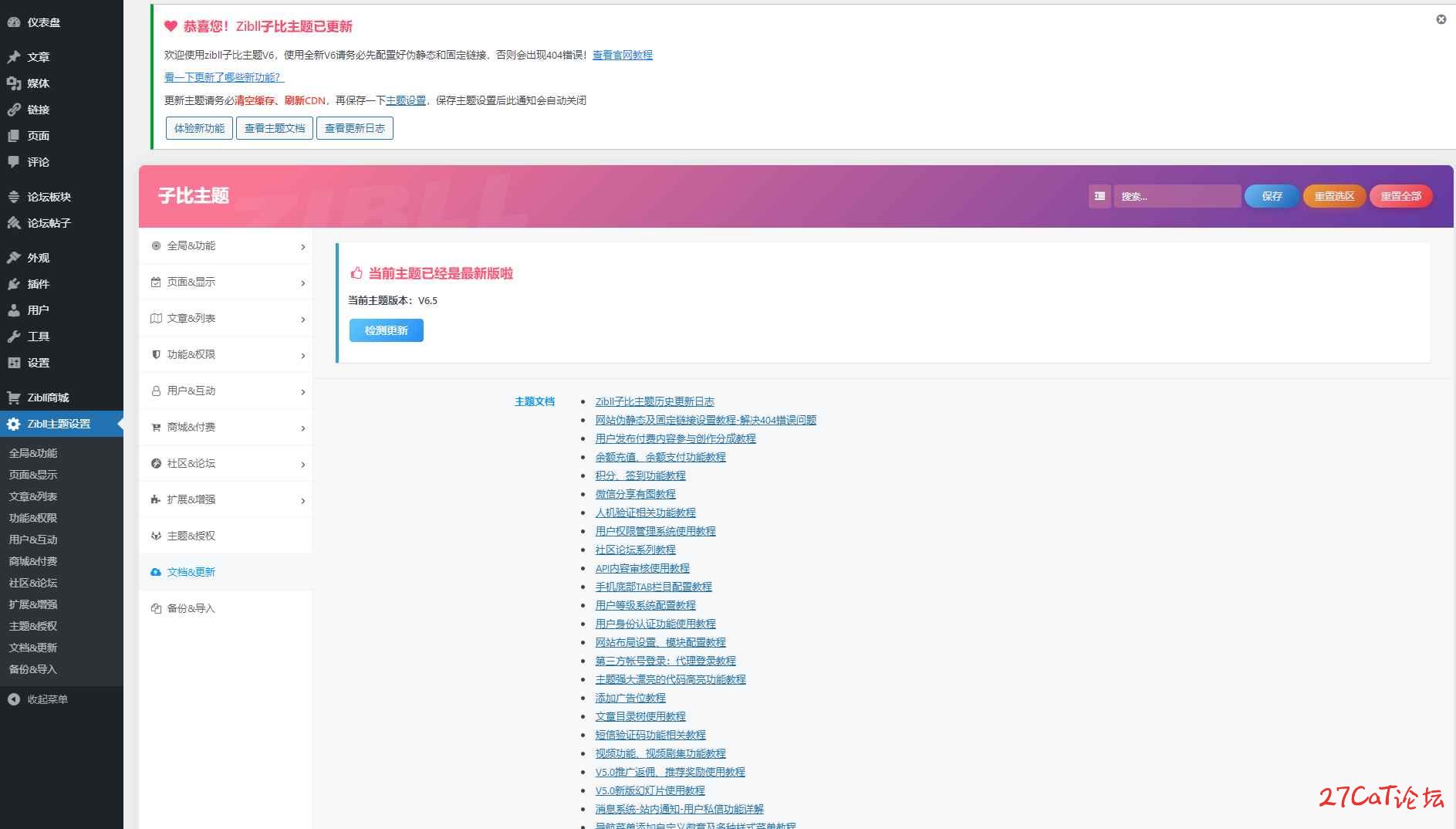Click the 收起菜单 collapse arrow icon
1456x829 pixels.
(14, 699)
